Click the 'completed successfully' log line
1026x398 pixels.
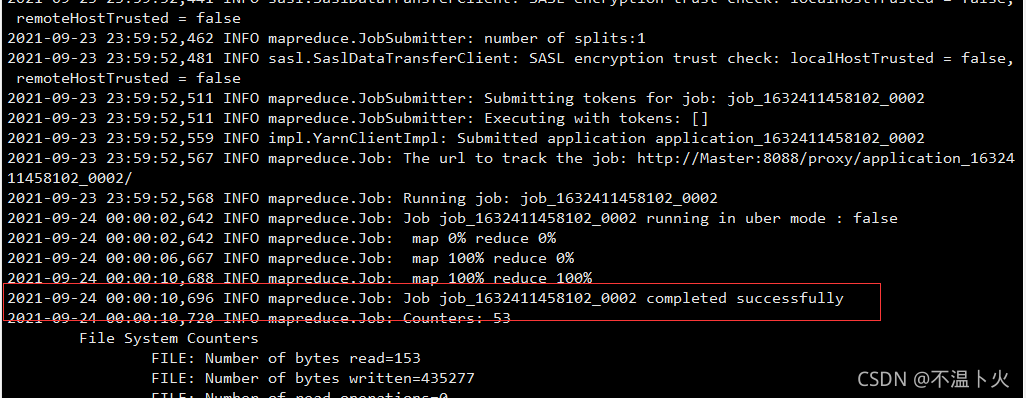[x=425, y=298]
